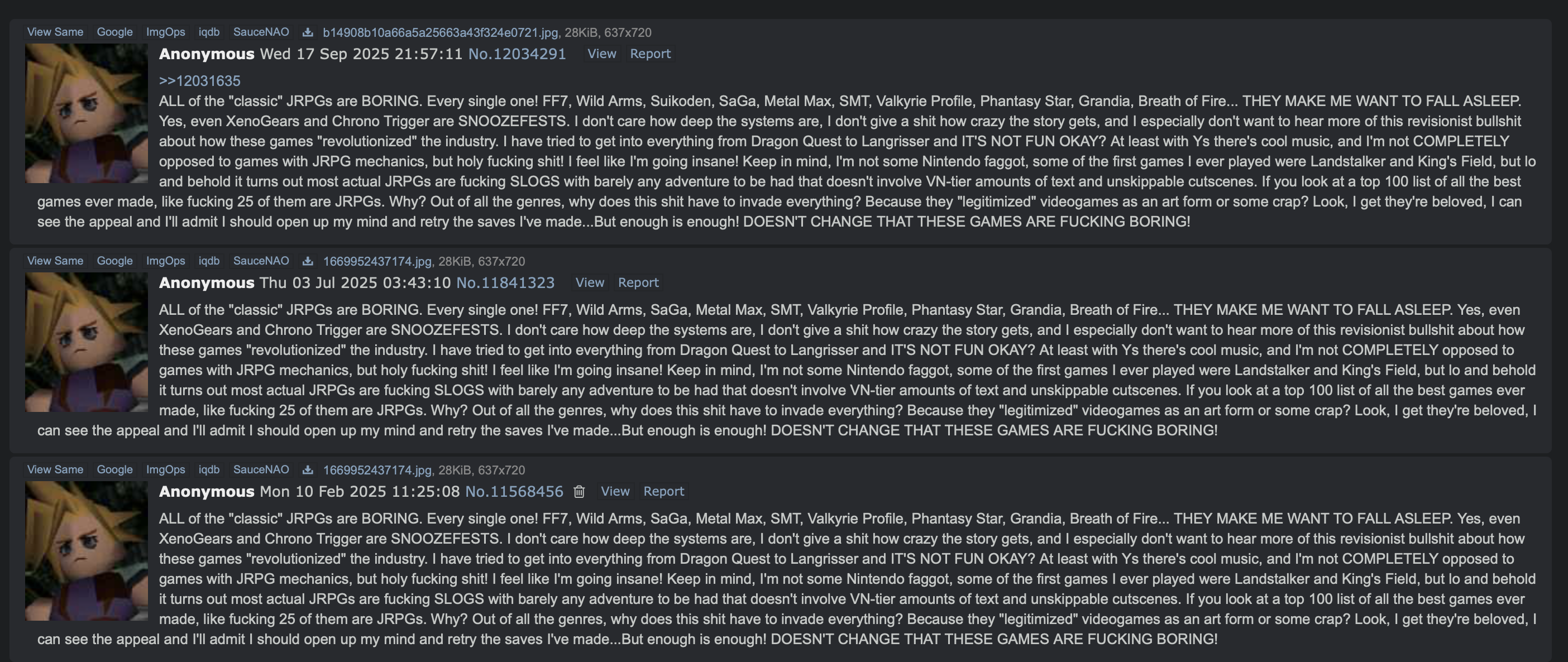
Task: Open the Cloud thumbnail in post 12034291
Action: [87, 113]
